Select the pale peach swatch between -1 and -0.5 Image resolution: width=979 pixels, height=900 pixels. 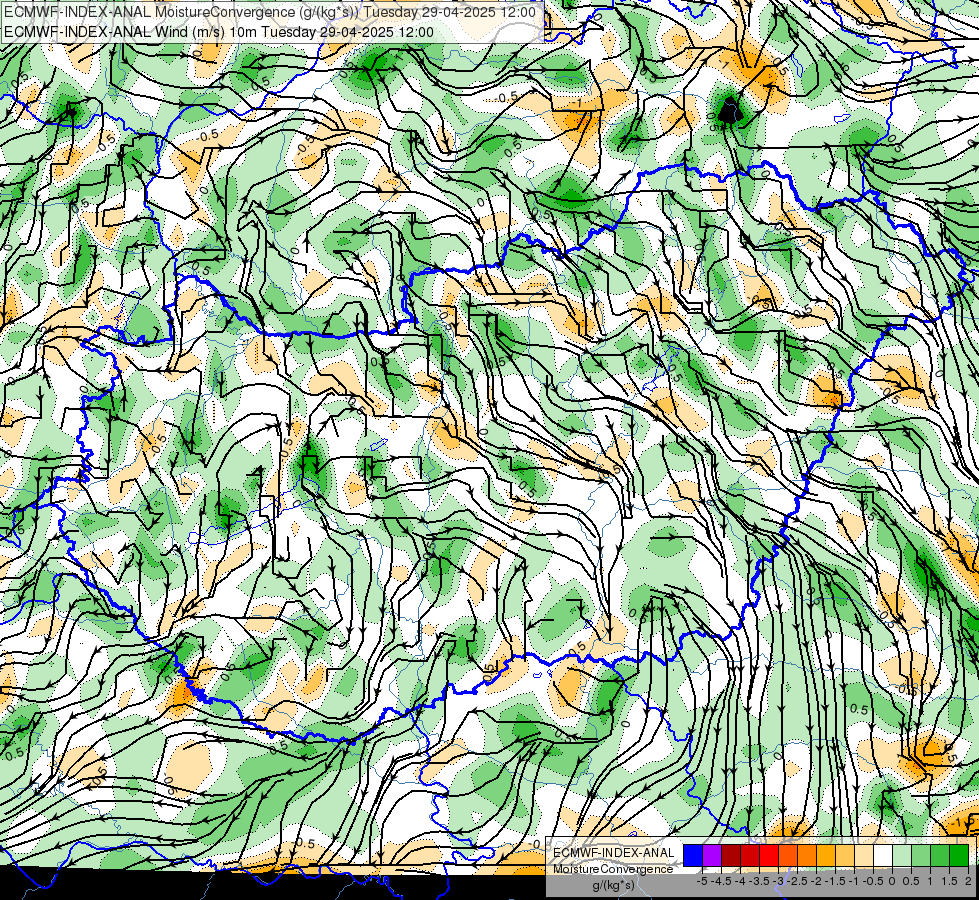coord(864,855)
